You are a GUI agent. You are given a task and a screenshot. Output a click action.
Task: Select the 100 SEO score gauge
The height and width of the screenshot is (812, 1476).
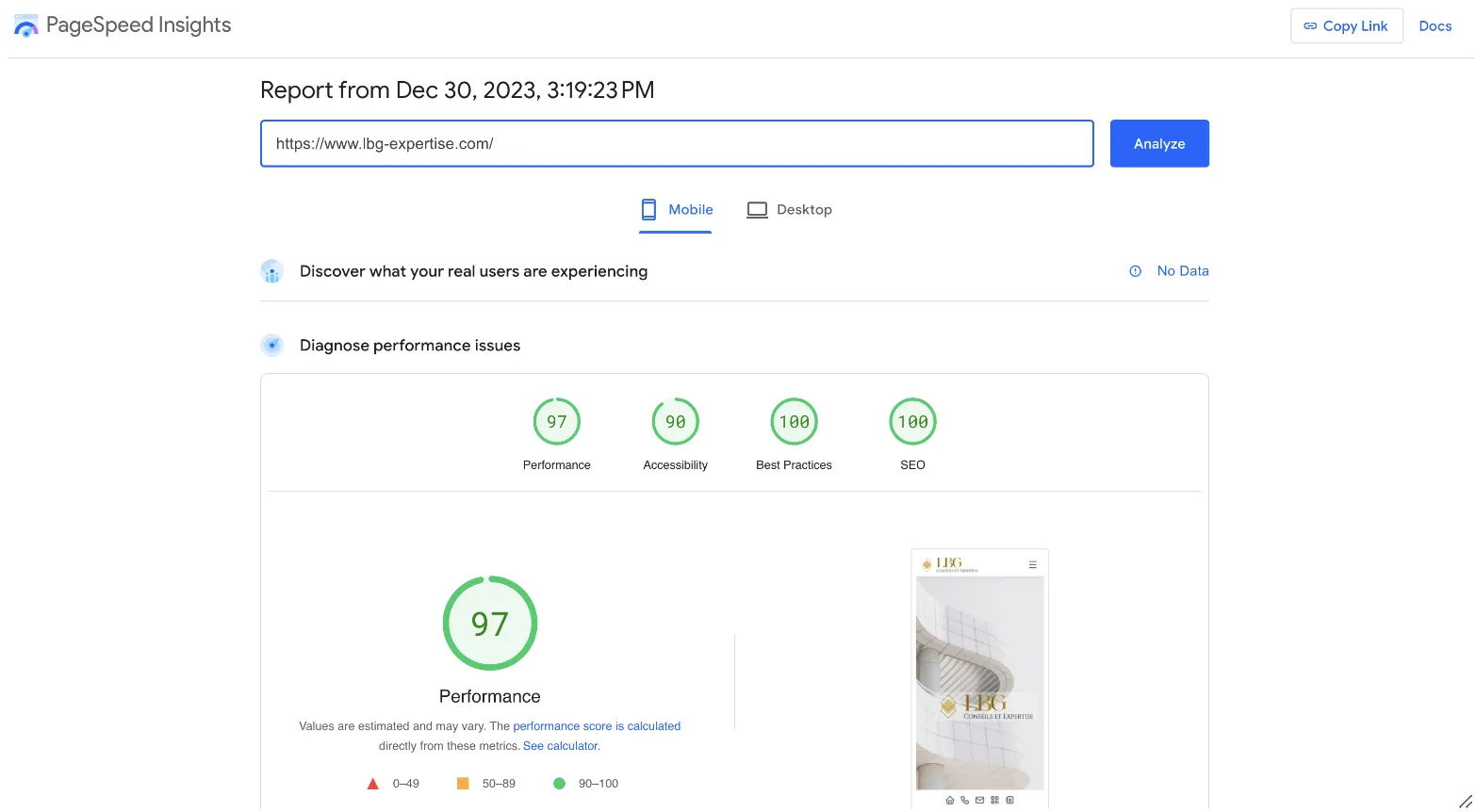pos(912,422)
